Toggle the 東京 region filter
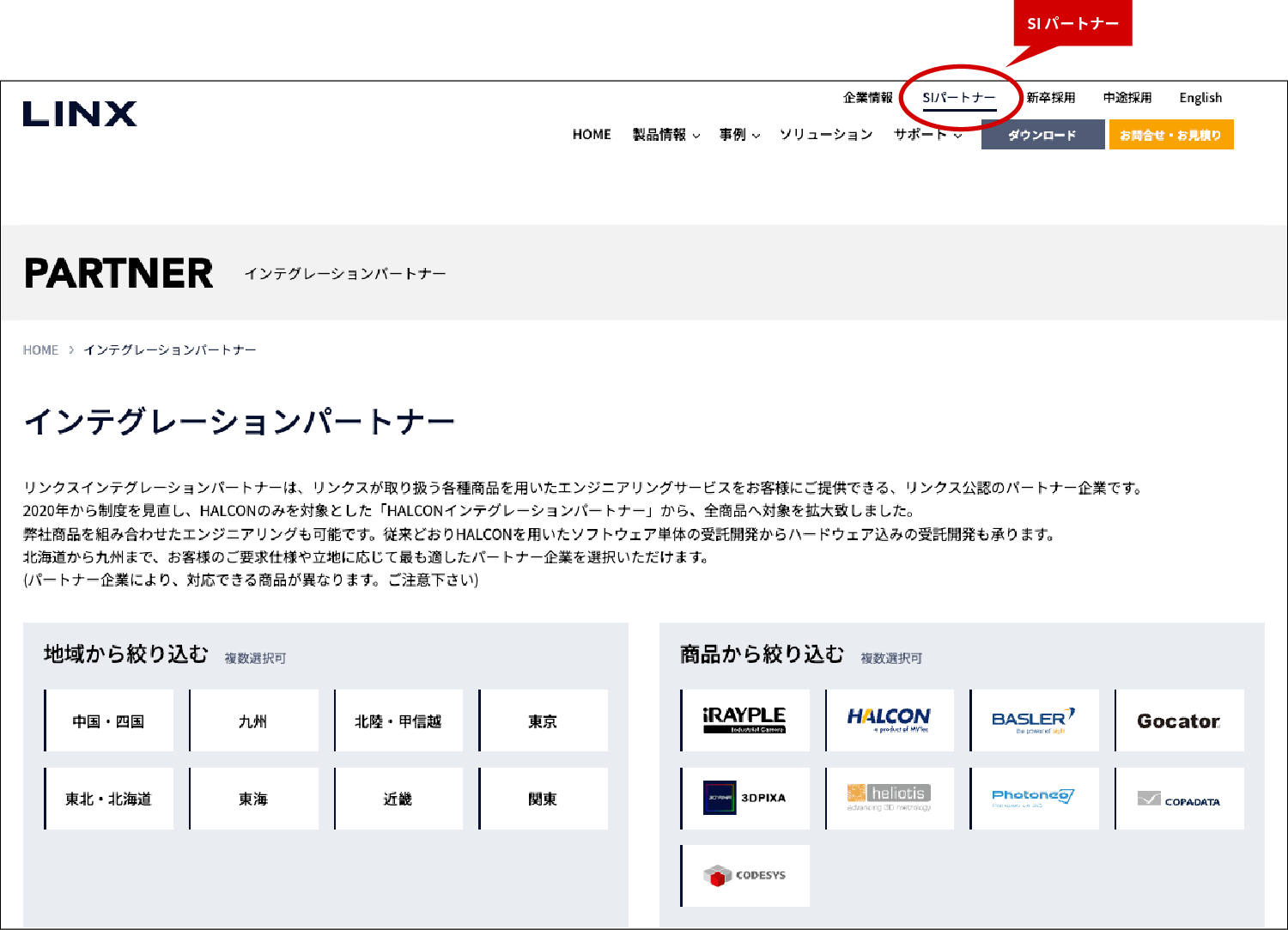 pos(543,721)
